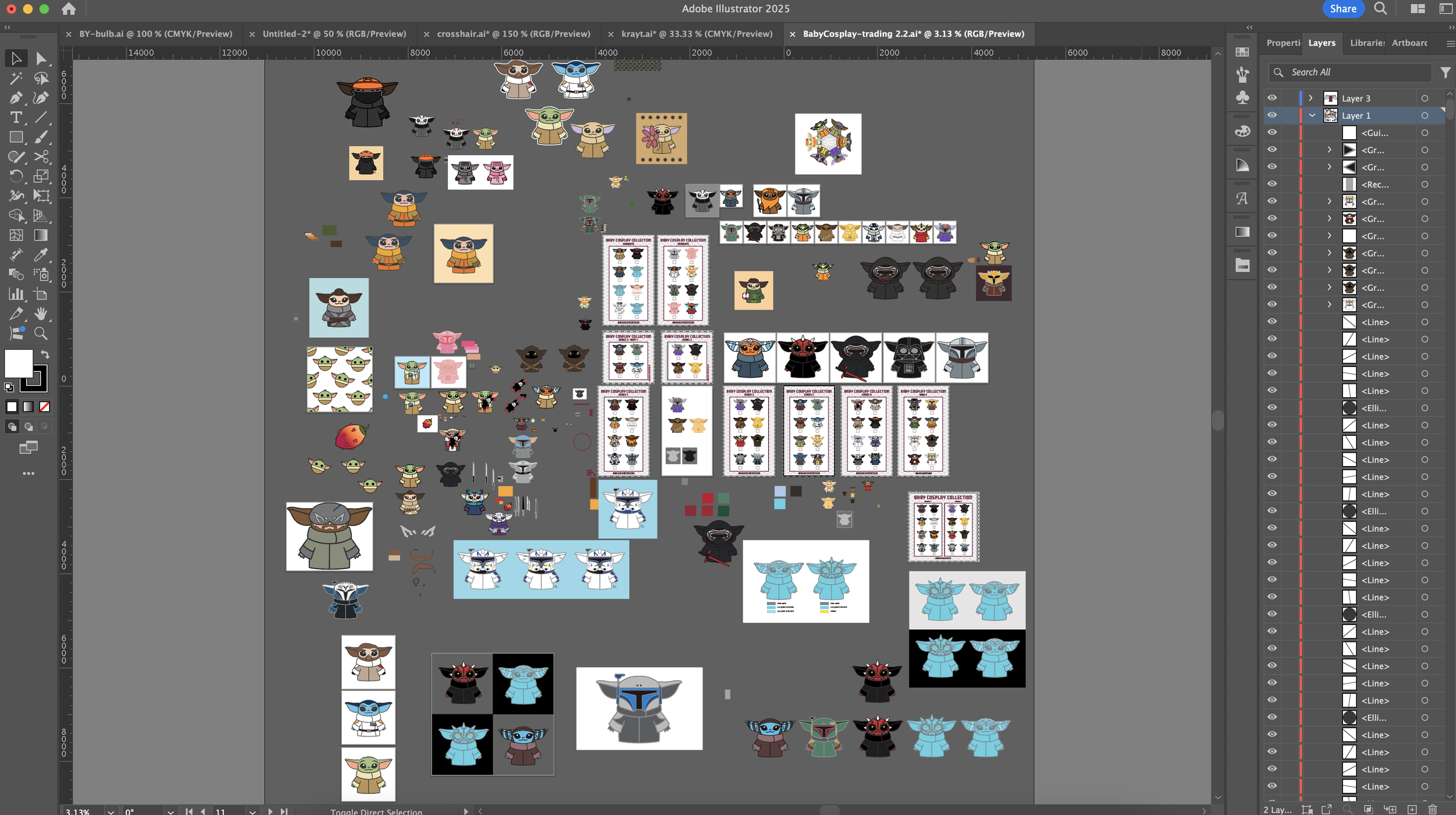Select the Paintbrush tool
Screen dimensions: 1456x815
41,137
